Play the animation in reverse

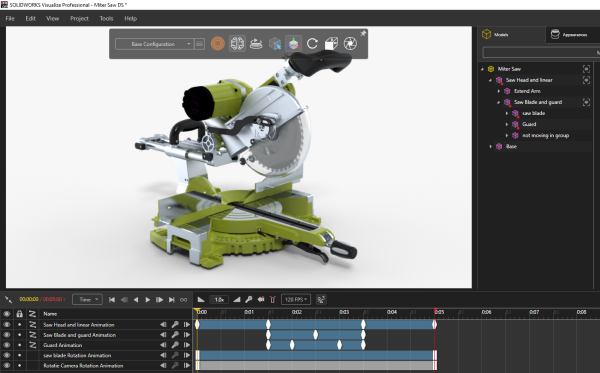[136, 300]
